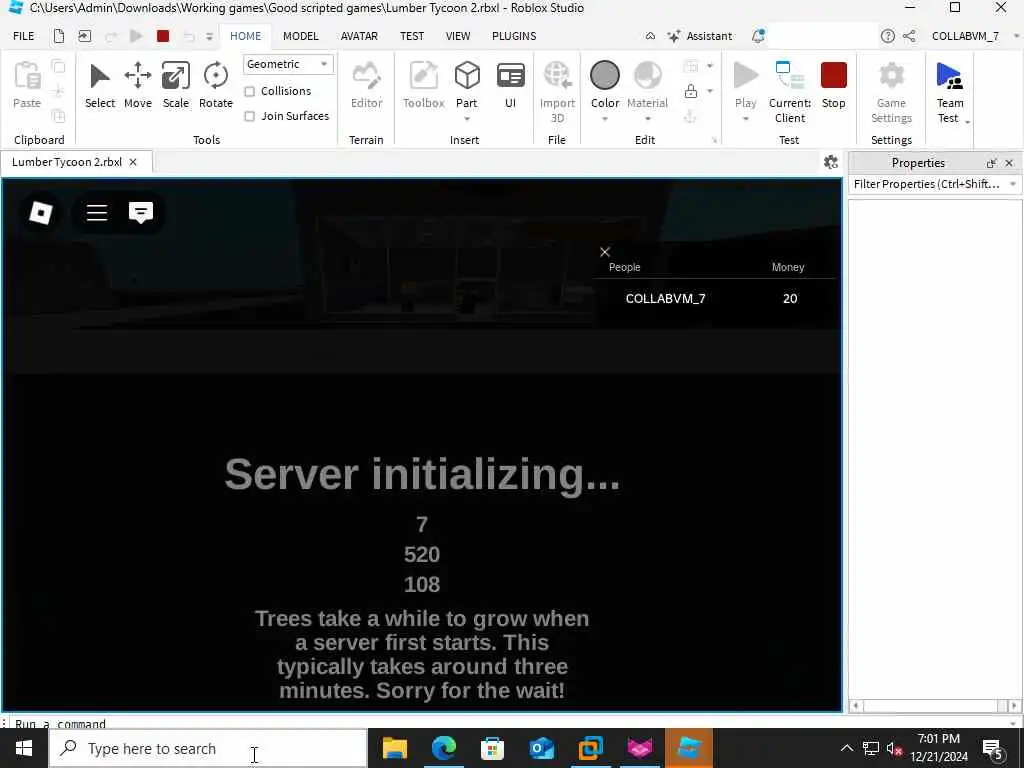Open the Roblox logo menu in viewport
This screenshot has height=768, width=1024.
coord(40,213)
